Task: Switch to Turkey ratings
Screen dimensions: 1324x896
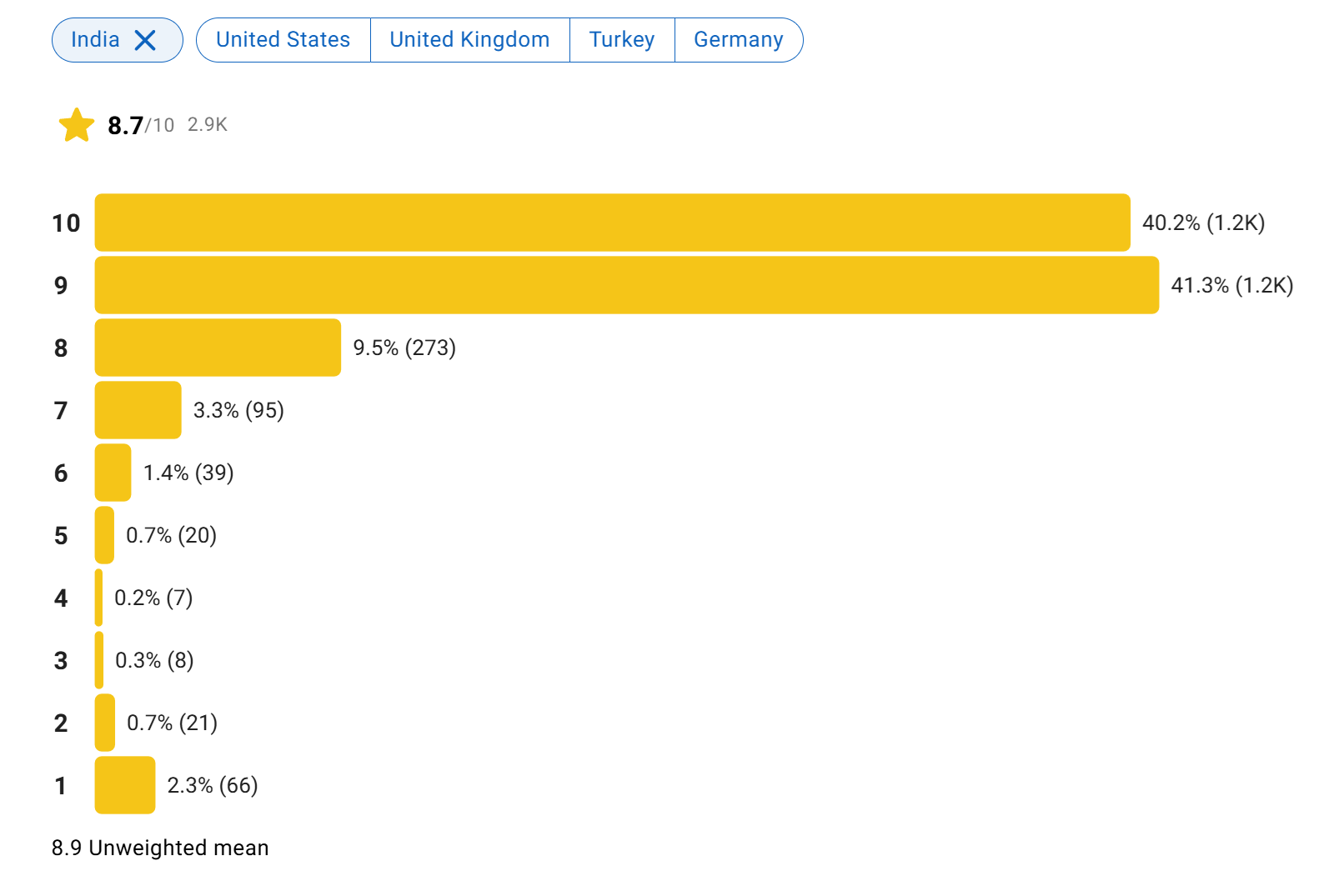Action: click(622, 40)
